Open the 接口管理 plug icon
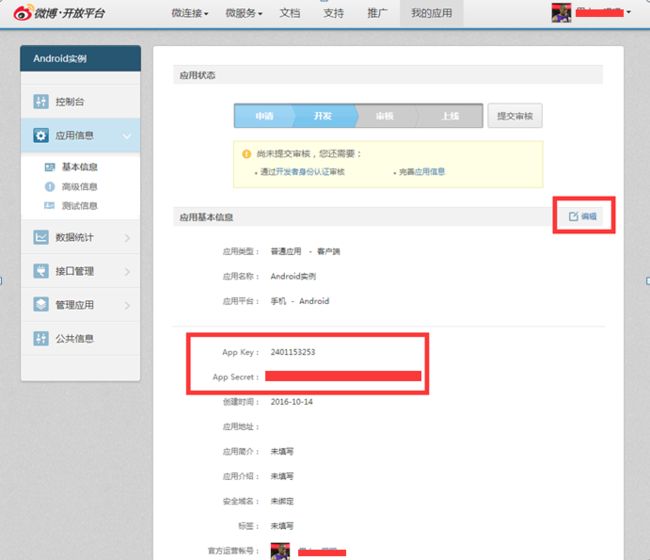The width and height of the screenshot is (650, 560). (41, 271)
